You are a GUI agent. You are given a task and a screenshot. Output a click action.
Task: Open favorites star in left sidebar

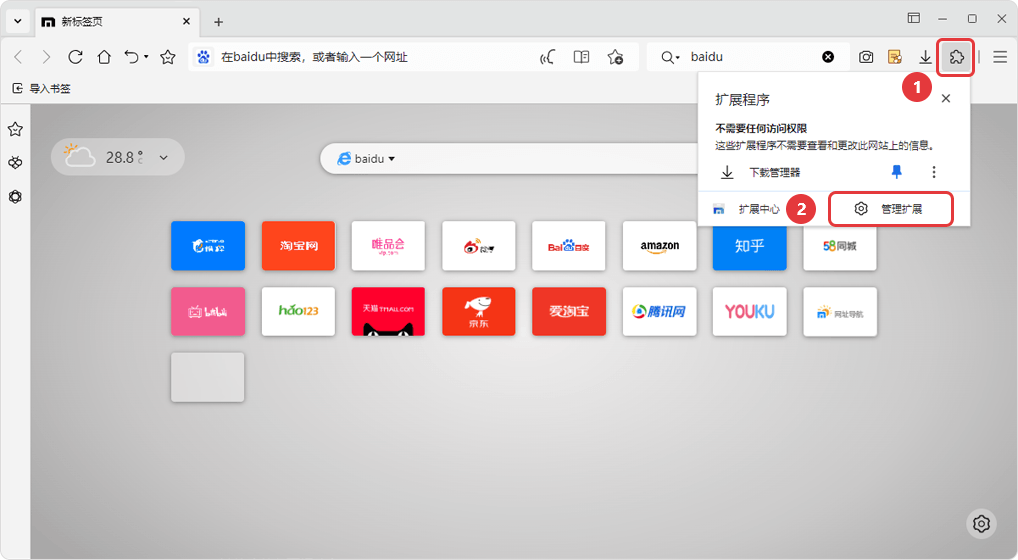(x=15, y=129)
